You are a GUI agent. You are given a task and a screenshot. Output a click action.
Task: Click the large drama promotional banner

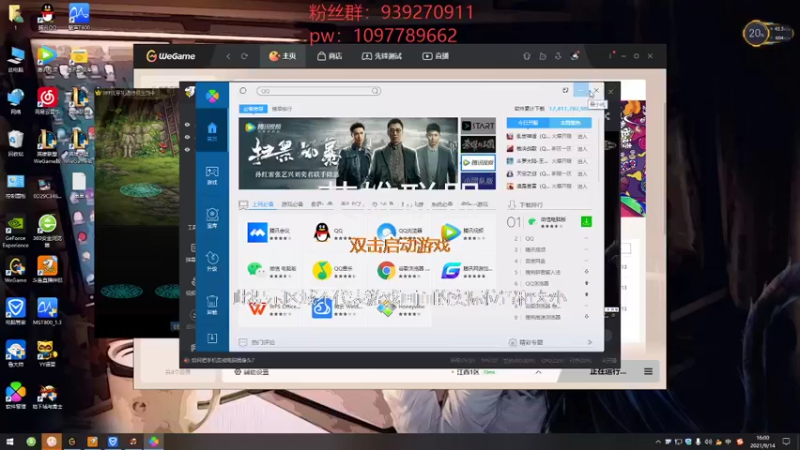[x=348, y=154]
